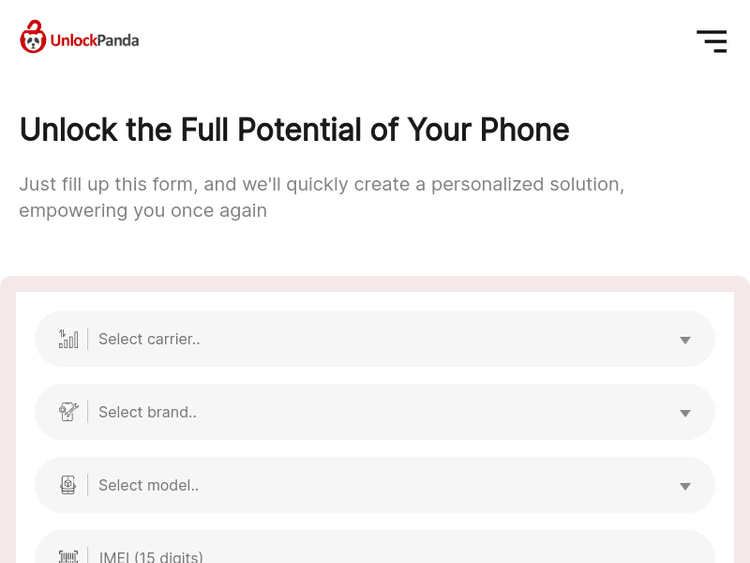Image resolution: width=750 pixels, height=563 pixels.
Task: Expand the model dropdown arrow
Action: (x=685, y=486)
